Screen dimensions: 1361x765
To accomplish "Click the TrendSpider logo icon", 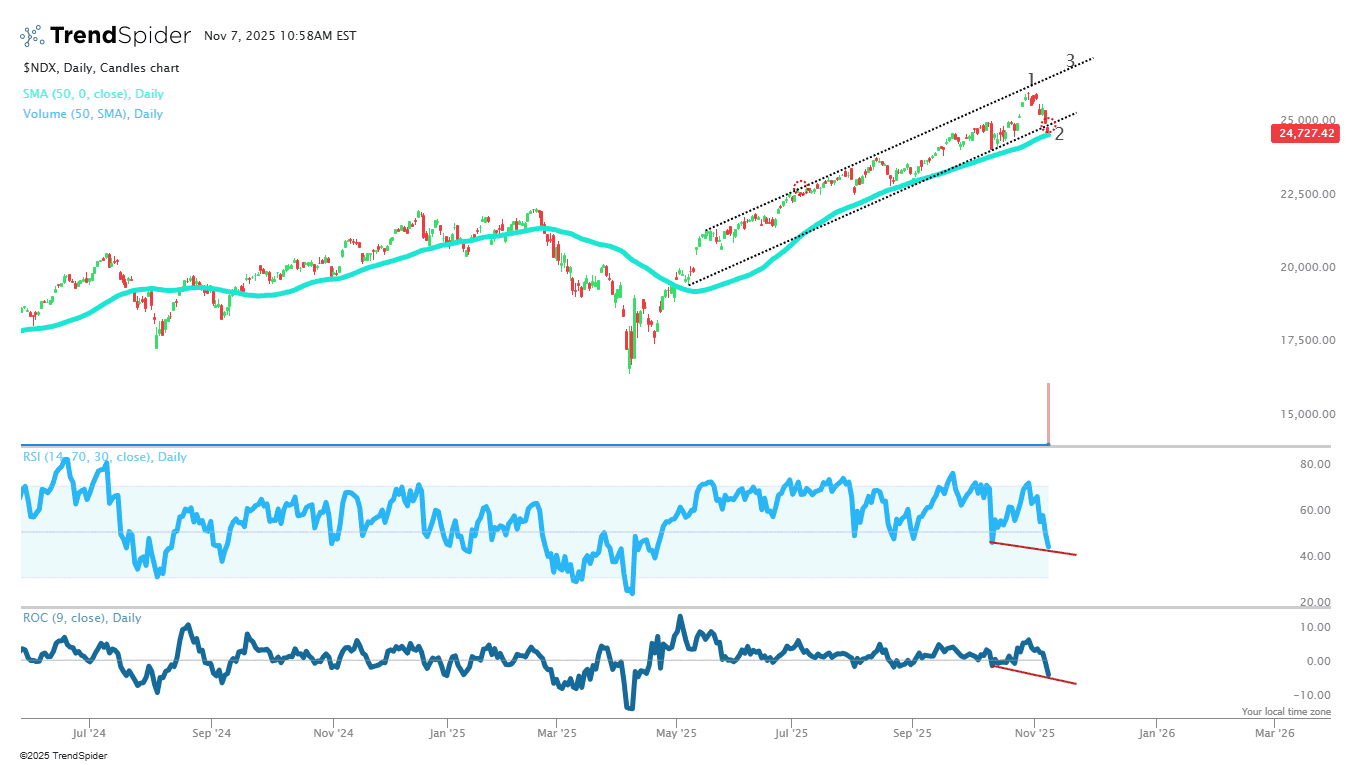I will click(x=32, y=36).
